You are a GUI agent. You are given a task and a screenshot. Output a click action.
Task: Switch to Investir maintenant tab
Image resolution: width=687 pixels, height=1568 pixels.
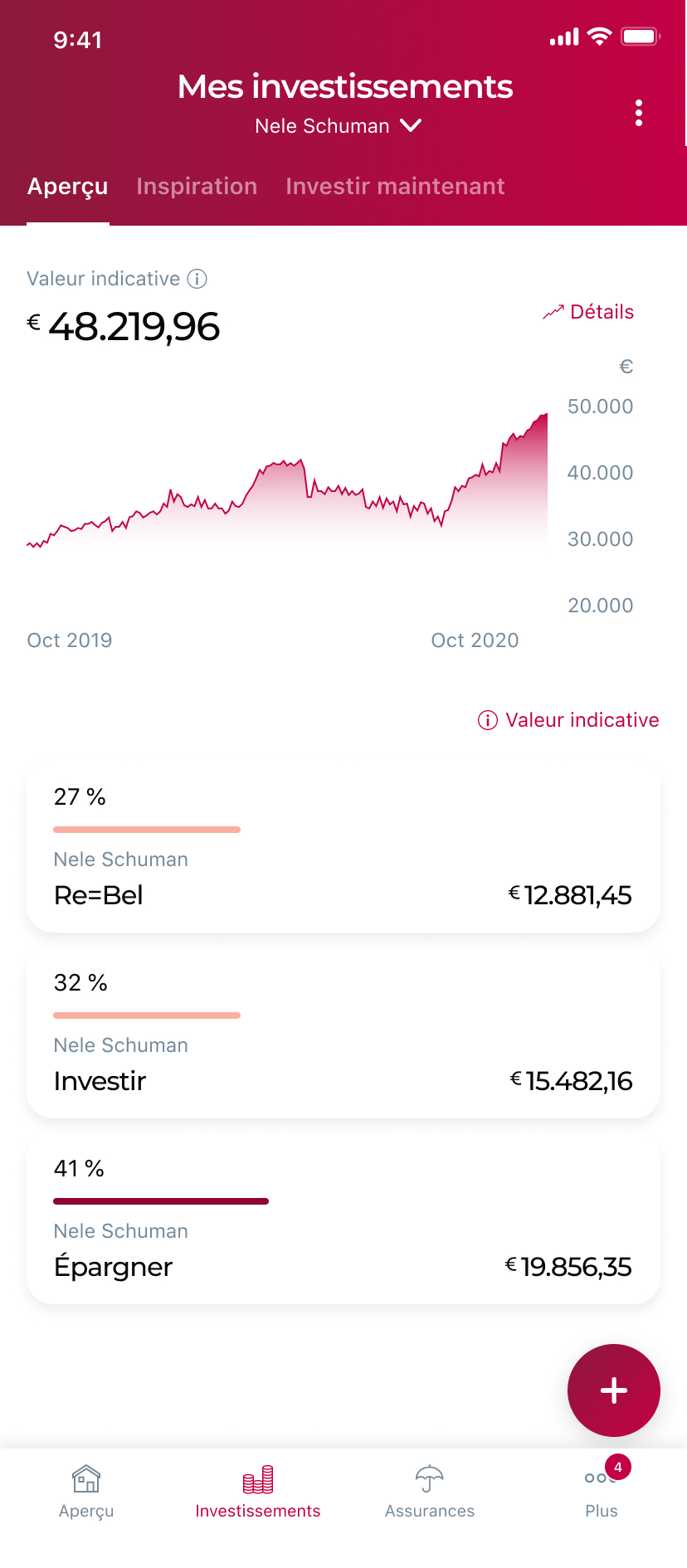tap(395, 187)
